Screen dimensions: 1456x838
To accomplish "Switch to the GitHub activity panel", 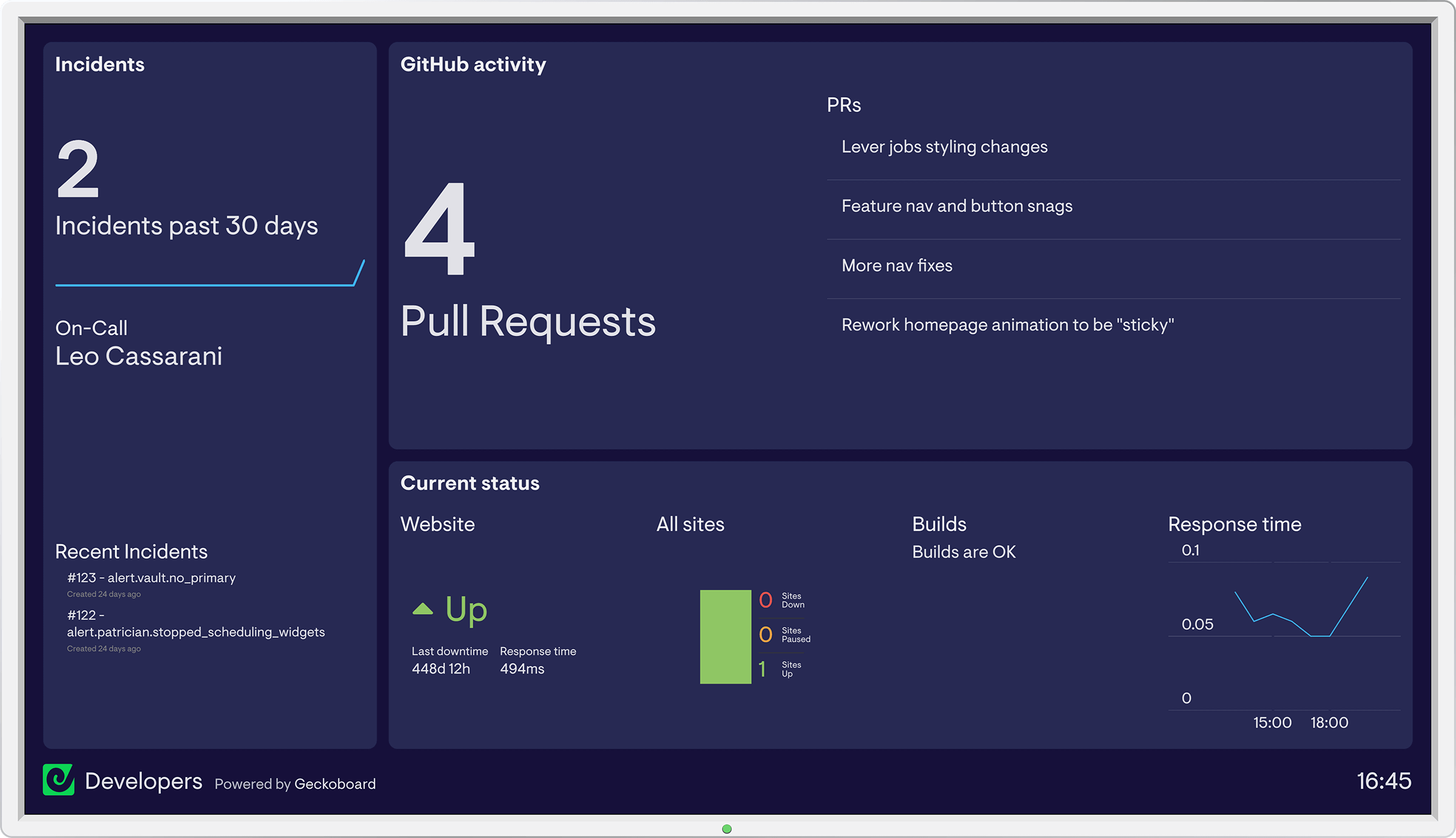I will click(474, 64).
